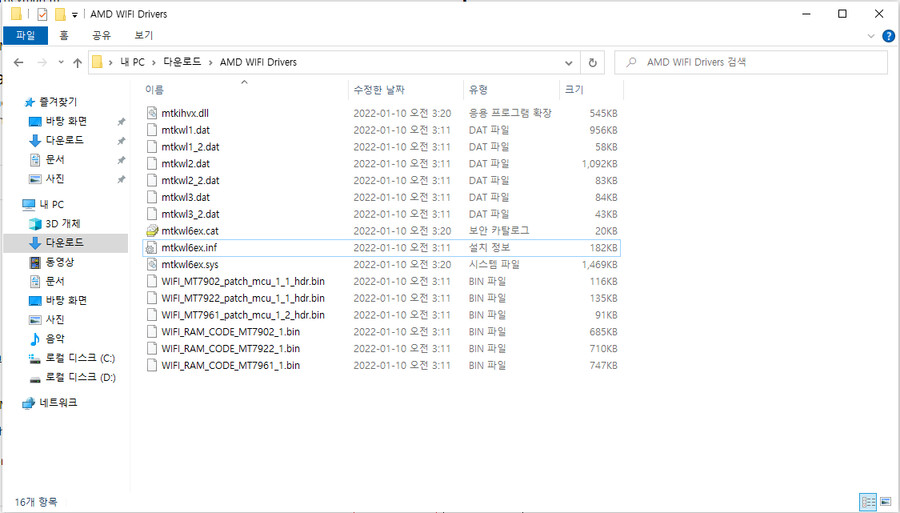Expand breadcrumb chevron after 내 PC
Screen dimensions: 900x513
(154, 63)
